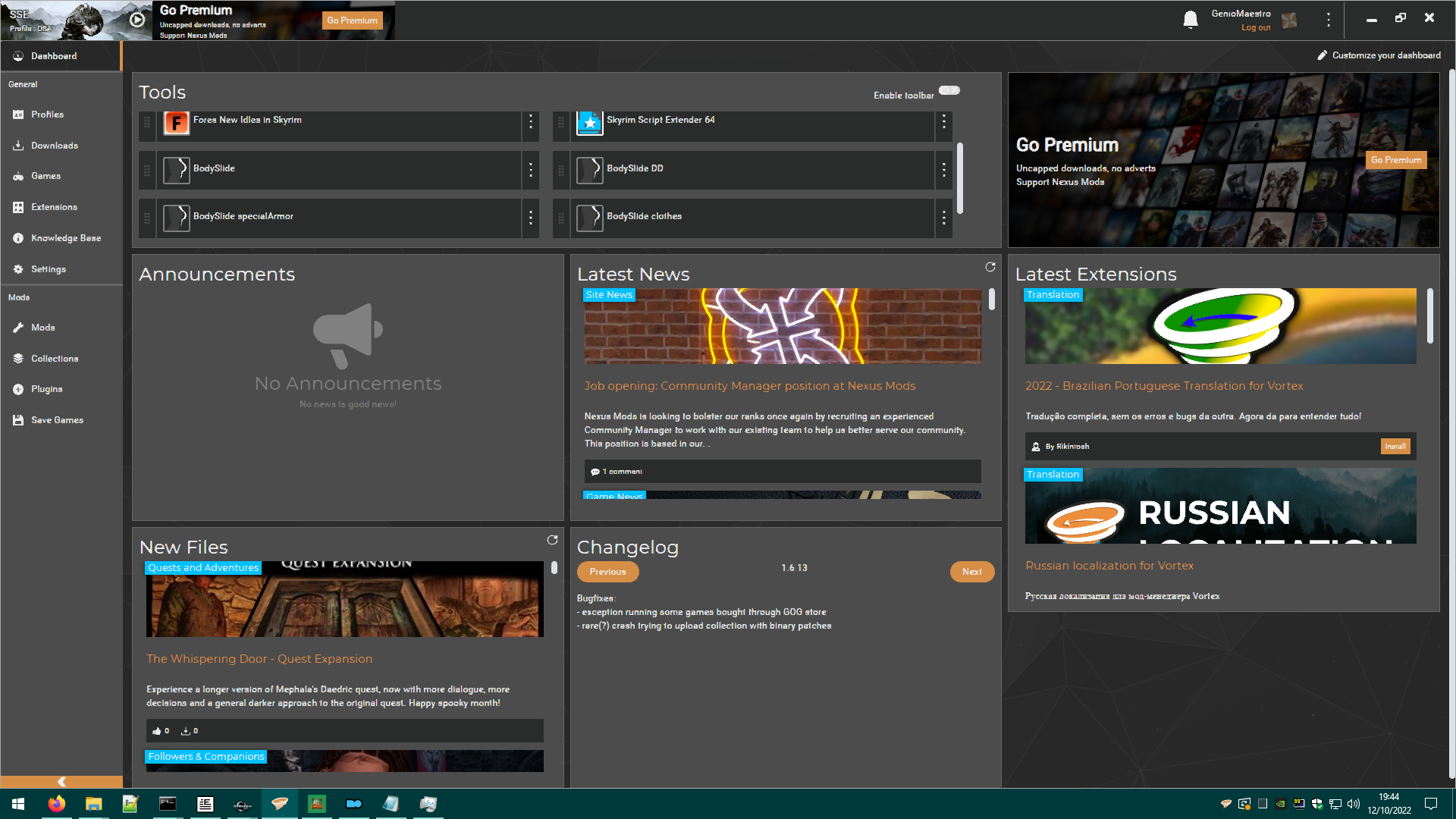Click Next in the Changelog
This screenshot has height=819, width=1456.
(972, 572)
